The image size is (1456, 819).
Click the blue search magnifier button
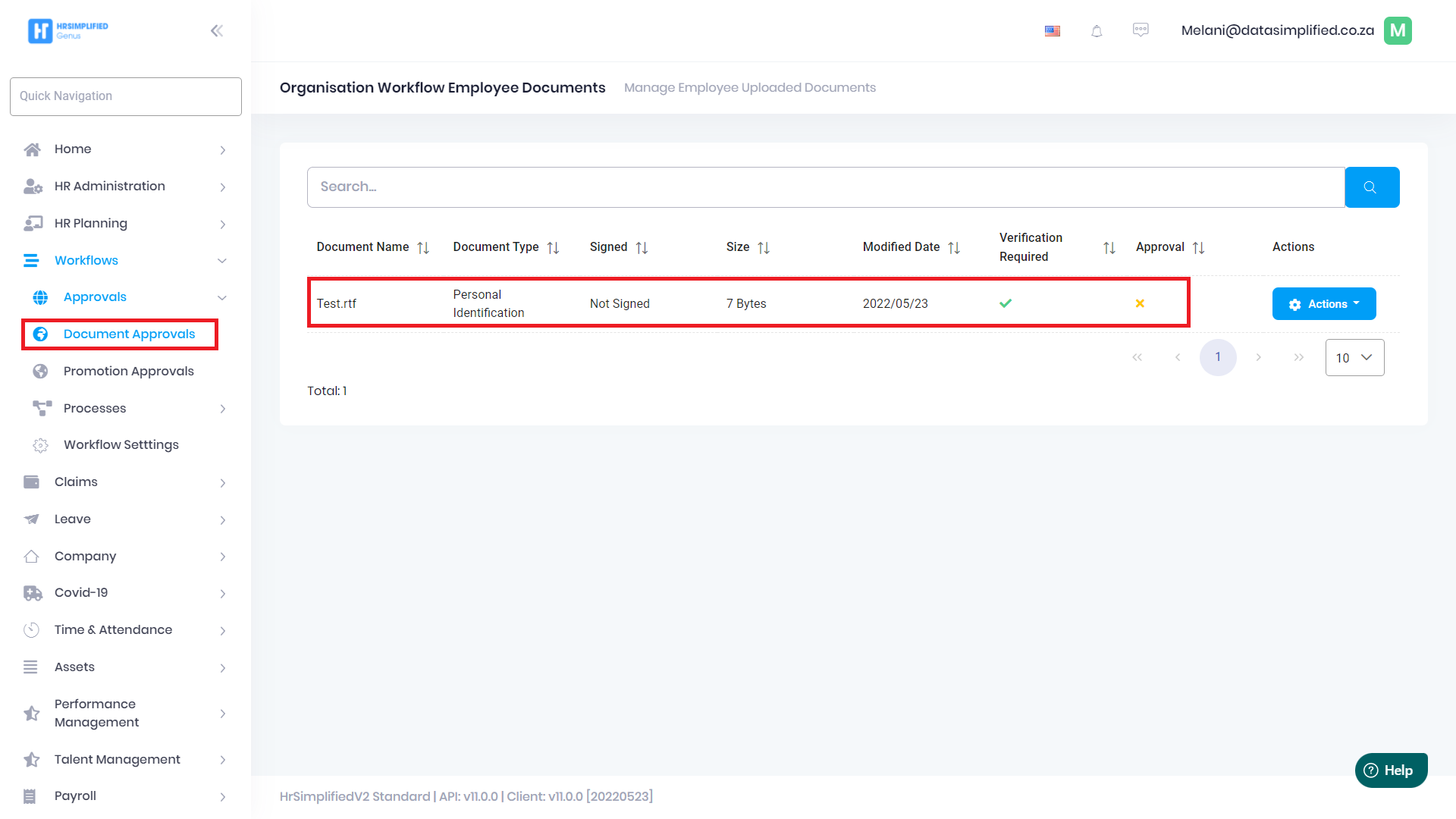pos(1371,187)
